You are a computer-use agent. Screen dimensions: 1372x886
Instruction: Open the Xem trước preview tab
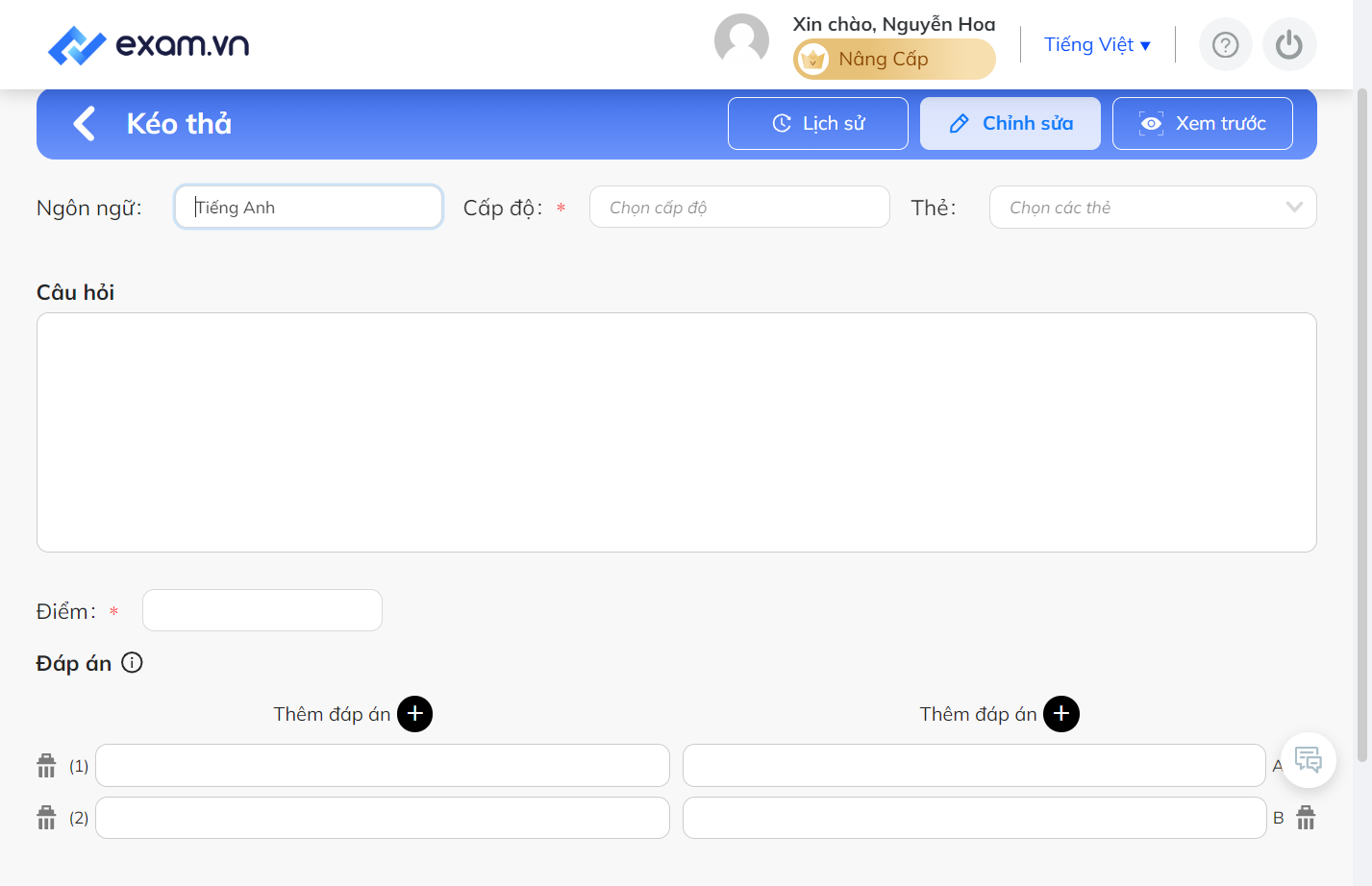[x=1203, y=123]
